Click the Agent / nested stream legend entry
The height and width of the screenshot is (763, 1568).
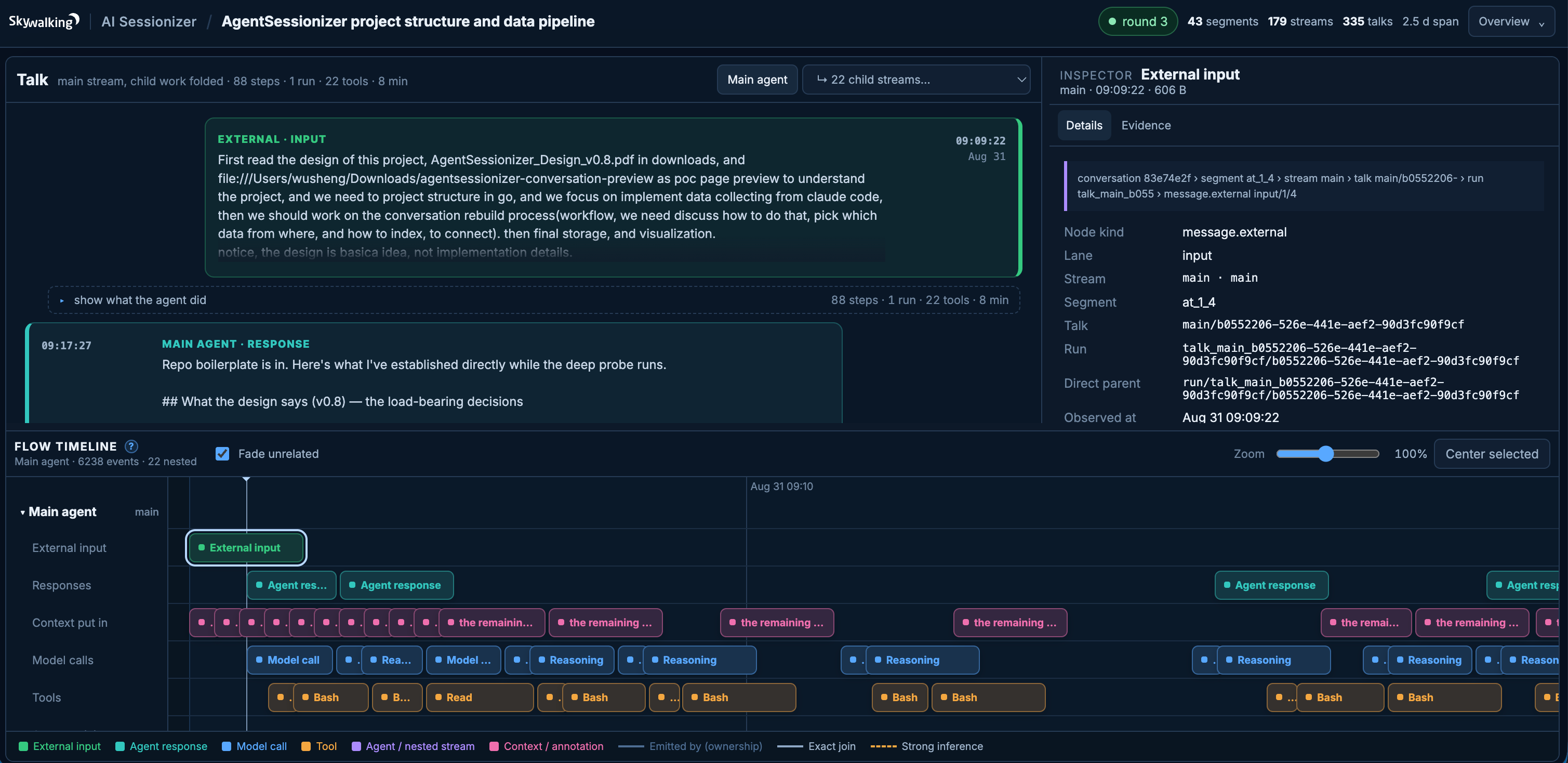pos(414,746)
